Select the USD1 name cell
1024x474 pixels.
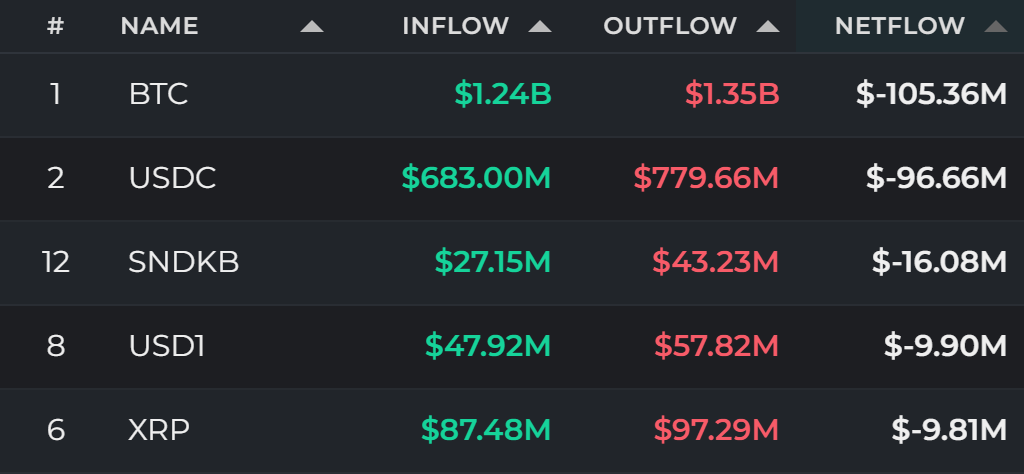pyautogui.click(x=167, y=346)
